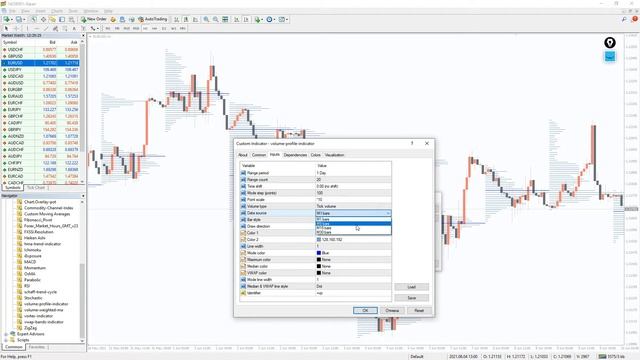The width and height of the screenshot is (640, 360).
Task: Select the Trendline drawing tool
Action: [x=46, y=29]
